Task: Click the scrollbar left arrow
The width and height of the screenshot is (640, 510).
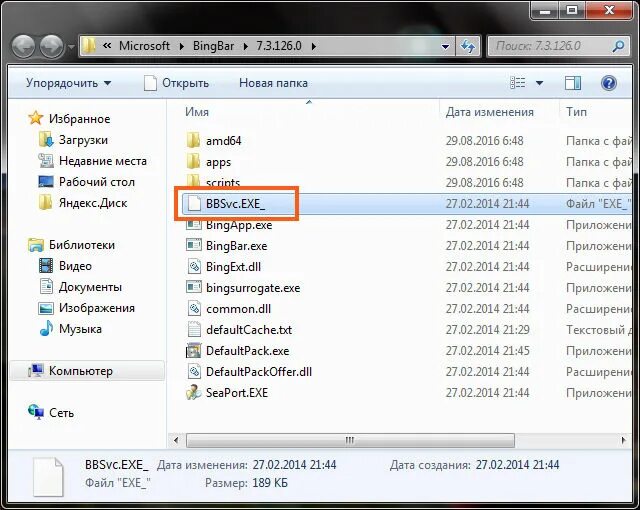Action: pyautogui.click(x=176, y=440)
